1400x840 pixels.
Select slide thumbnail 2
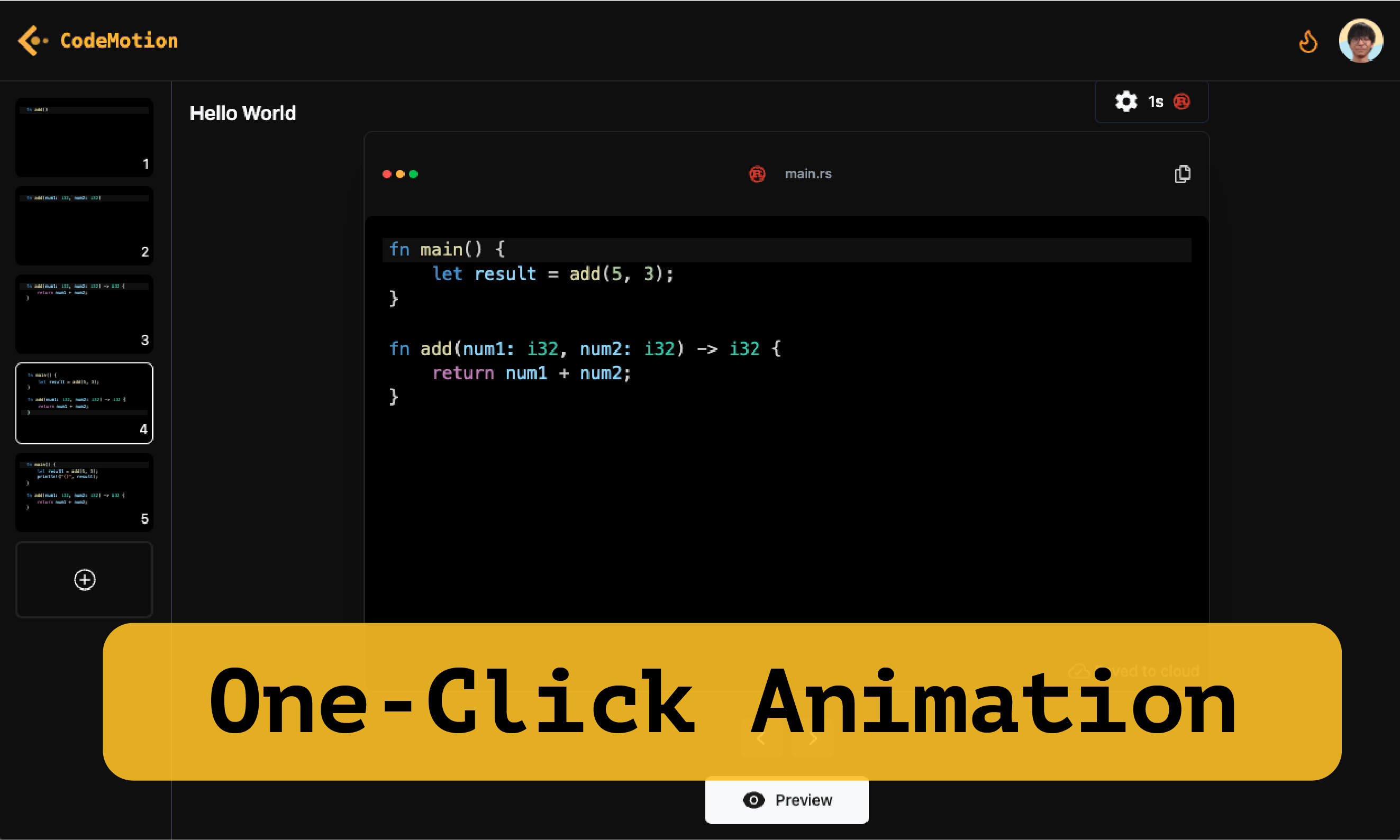84,225
